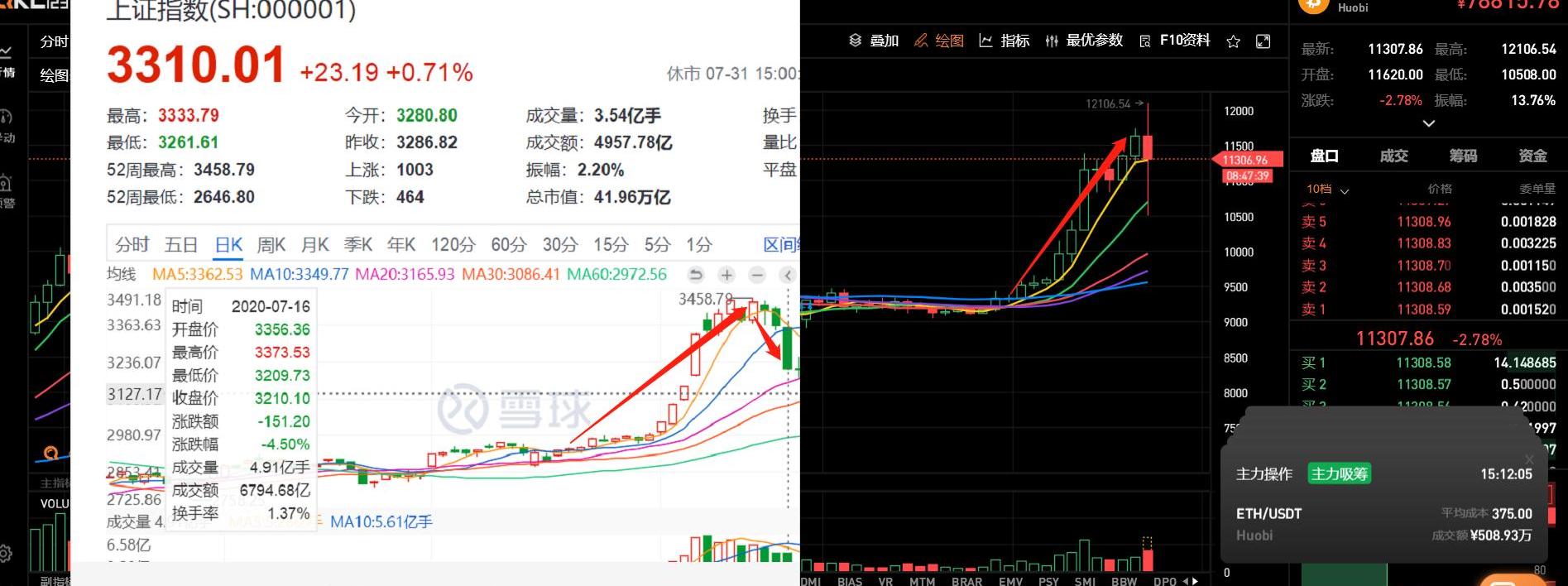Image resolution: width=1568 pixels, height=586 pixels.
Task: Select VR indicator below chart
Action: click(x=885, y=581)
